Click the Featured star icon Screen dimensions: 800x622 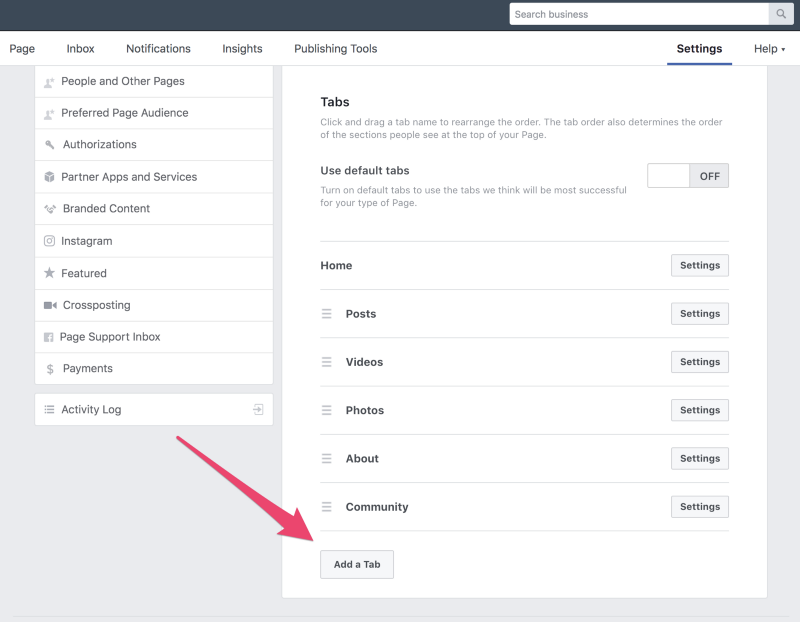click(49, 273)
